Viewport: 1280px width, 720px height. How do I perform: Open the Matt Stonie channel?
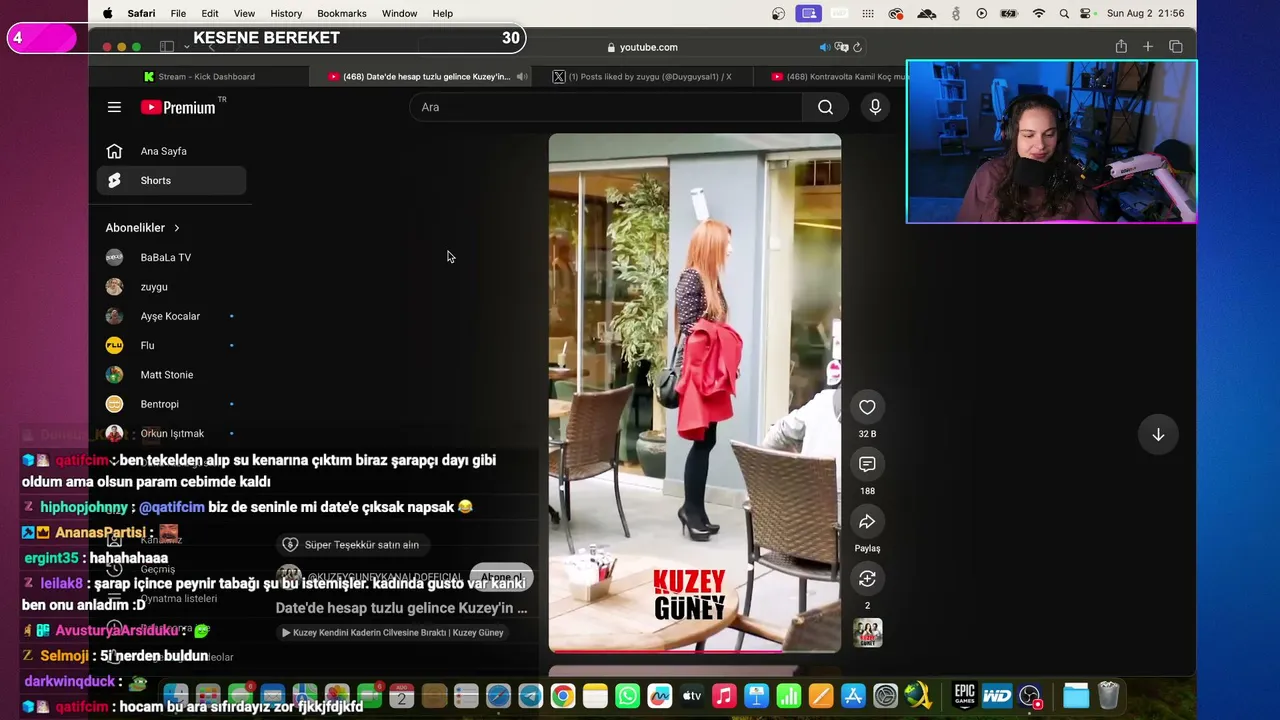(172, 375)
